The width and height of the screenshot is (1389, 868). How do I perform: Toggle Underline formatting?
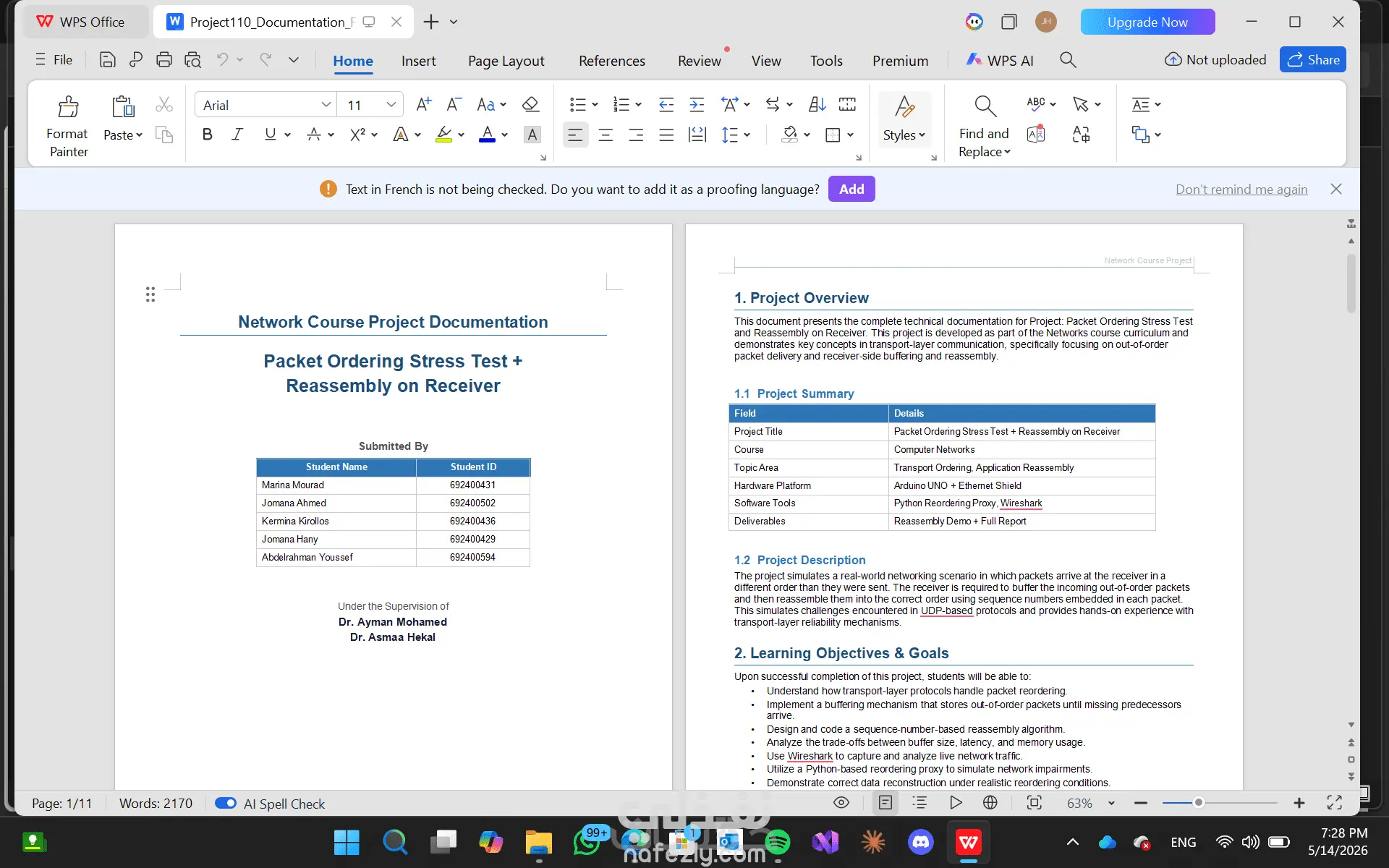point(270,135)
